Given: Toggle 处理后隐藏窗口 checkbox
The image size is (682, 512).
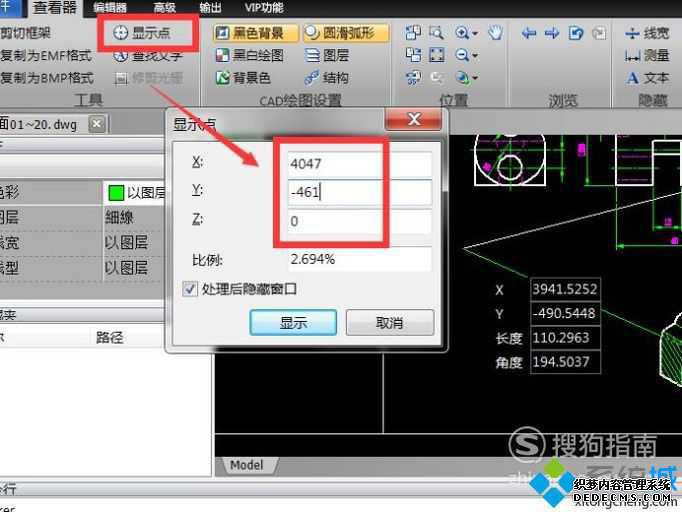Looking at the screenshot, I should tap(189, 289).
